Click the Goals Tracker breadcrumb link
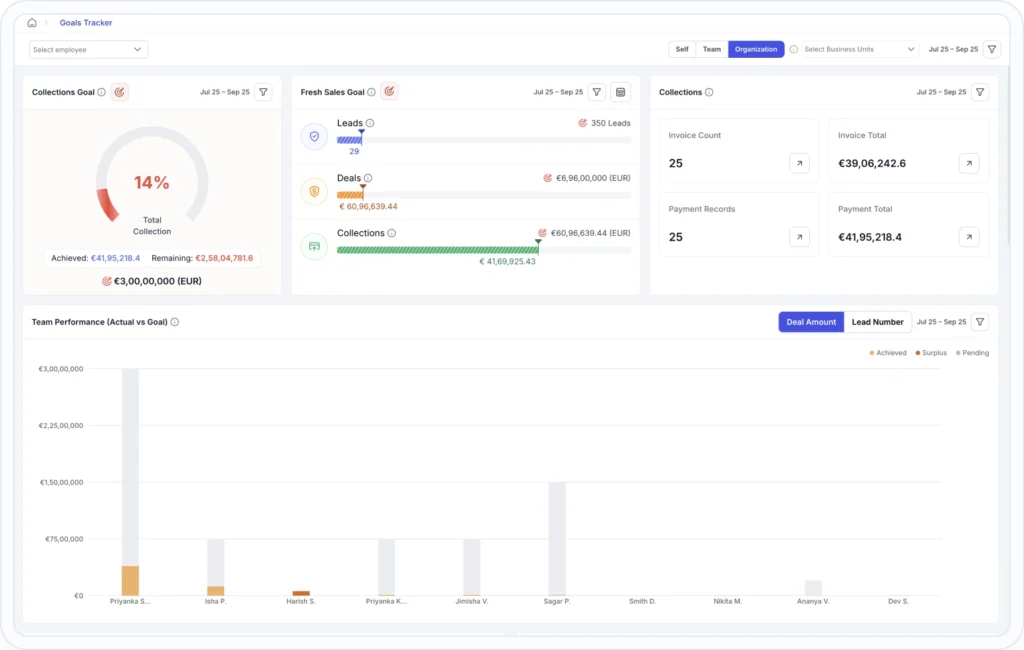This screenshot has height=650, width=1024. [x=85, y=21]
